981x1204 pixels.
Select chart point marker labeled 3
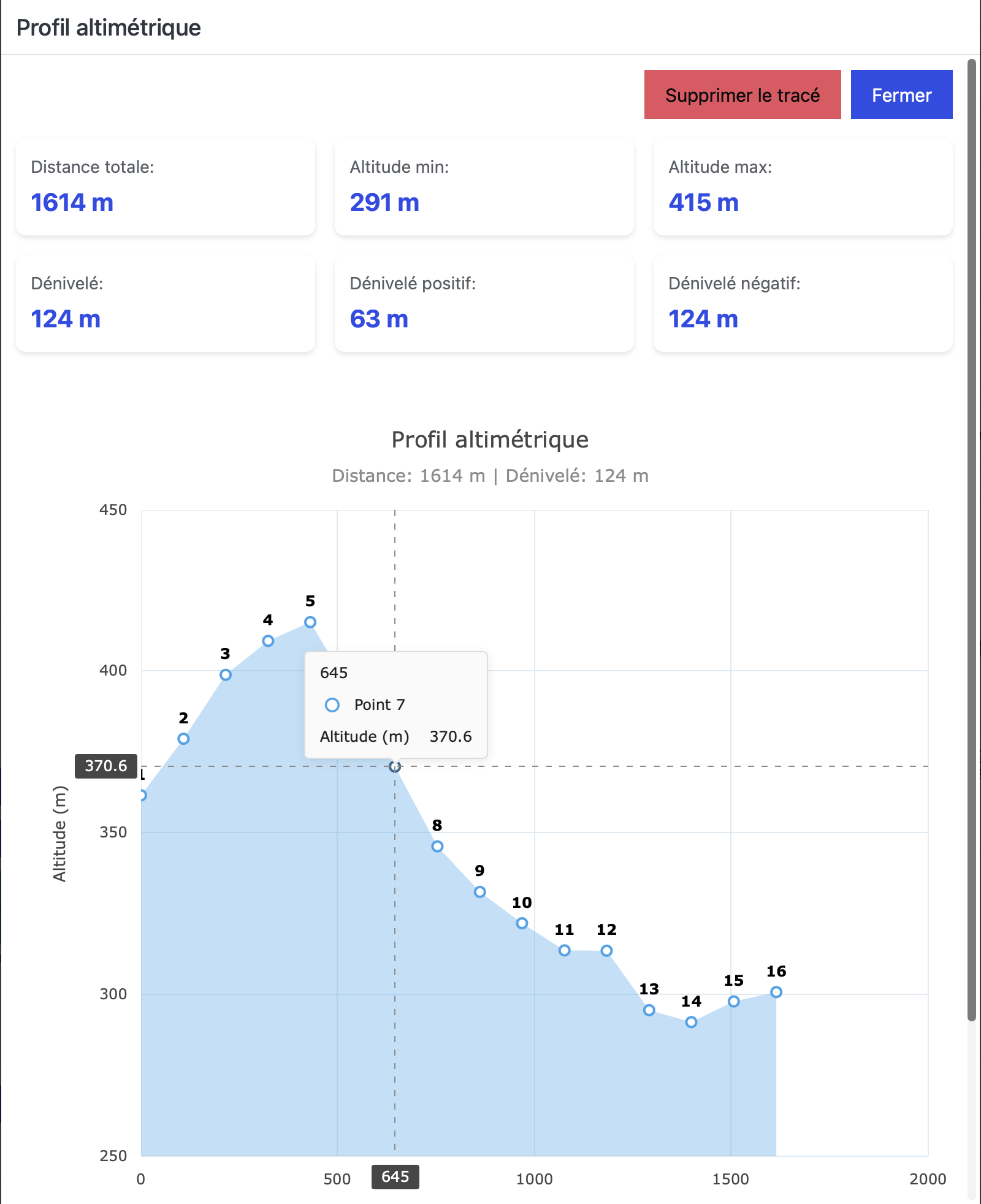(226, 675)
